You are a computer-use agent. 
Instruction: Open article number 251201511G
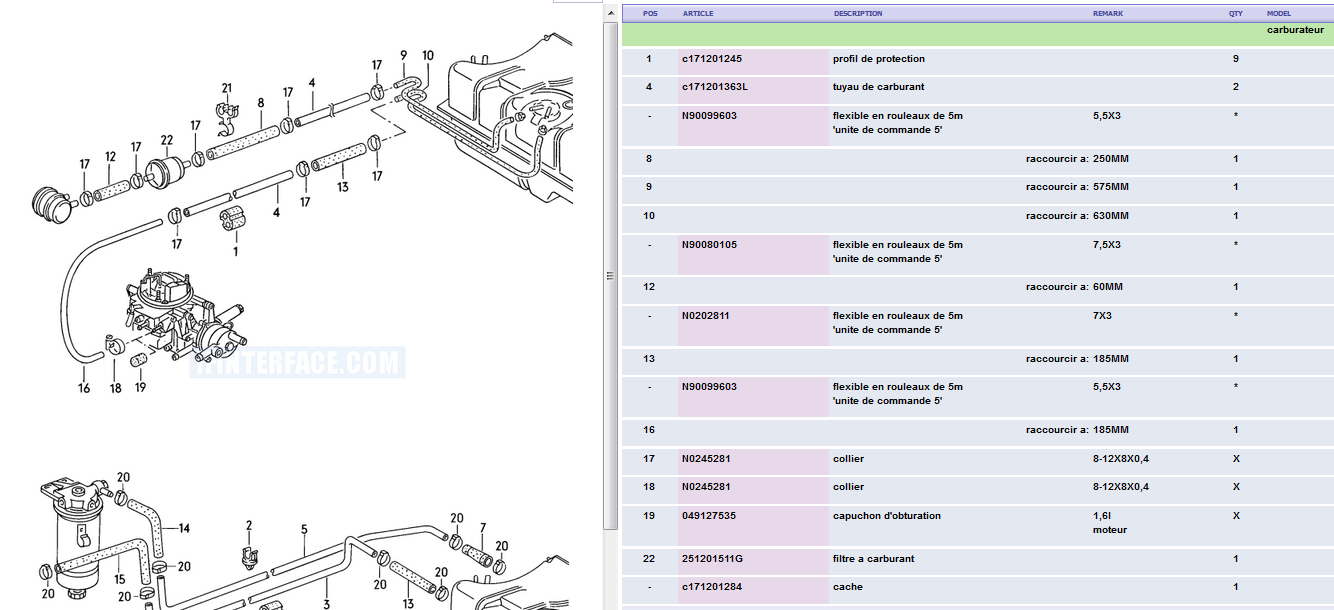tap(712, 559)
